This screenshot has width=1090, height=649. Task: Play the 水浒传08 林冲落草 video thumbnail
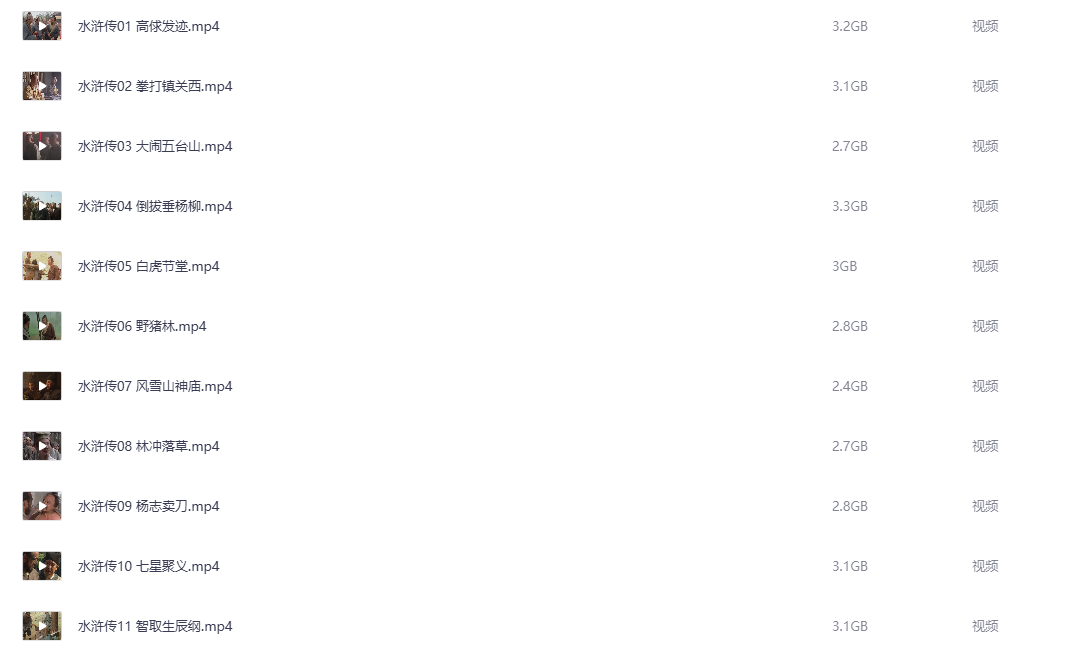point(42,446)
